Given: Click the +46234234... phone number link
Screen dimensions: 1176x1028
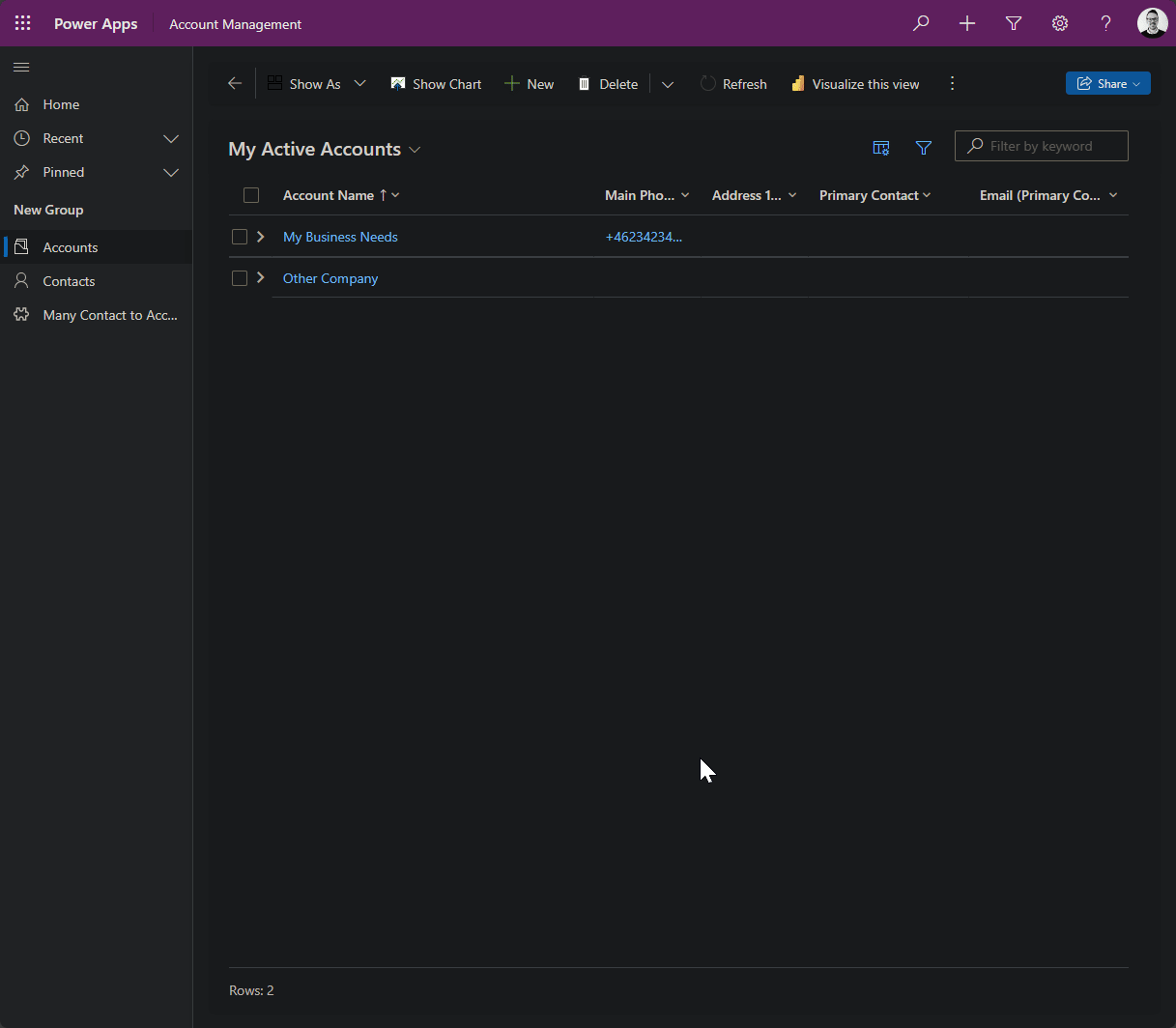Looking at the screenshot, I should (644, 237).
